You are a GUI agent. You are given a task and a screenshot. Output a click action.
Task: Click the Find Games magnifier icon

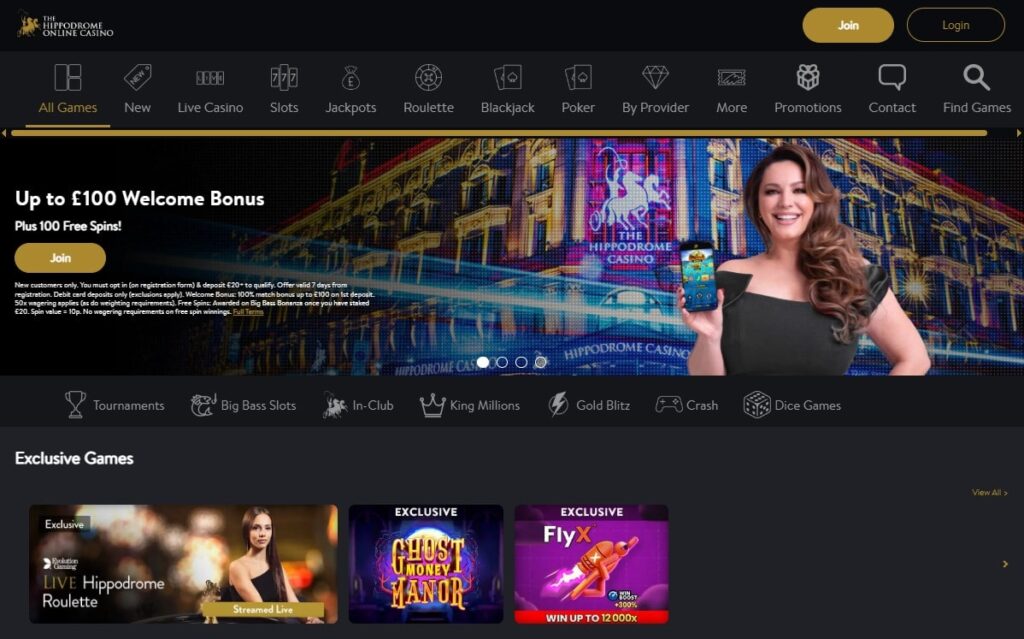(976, 77)
